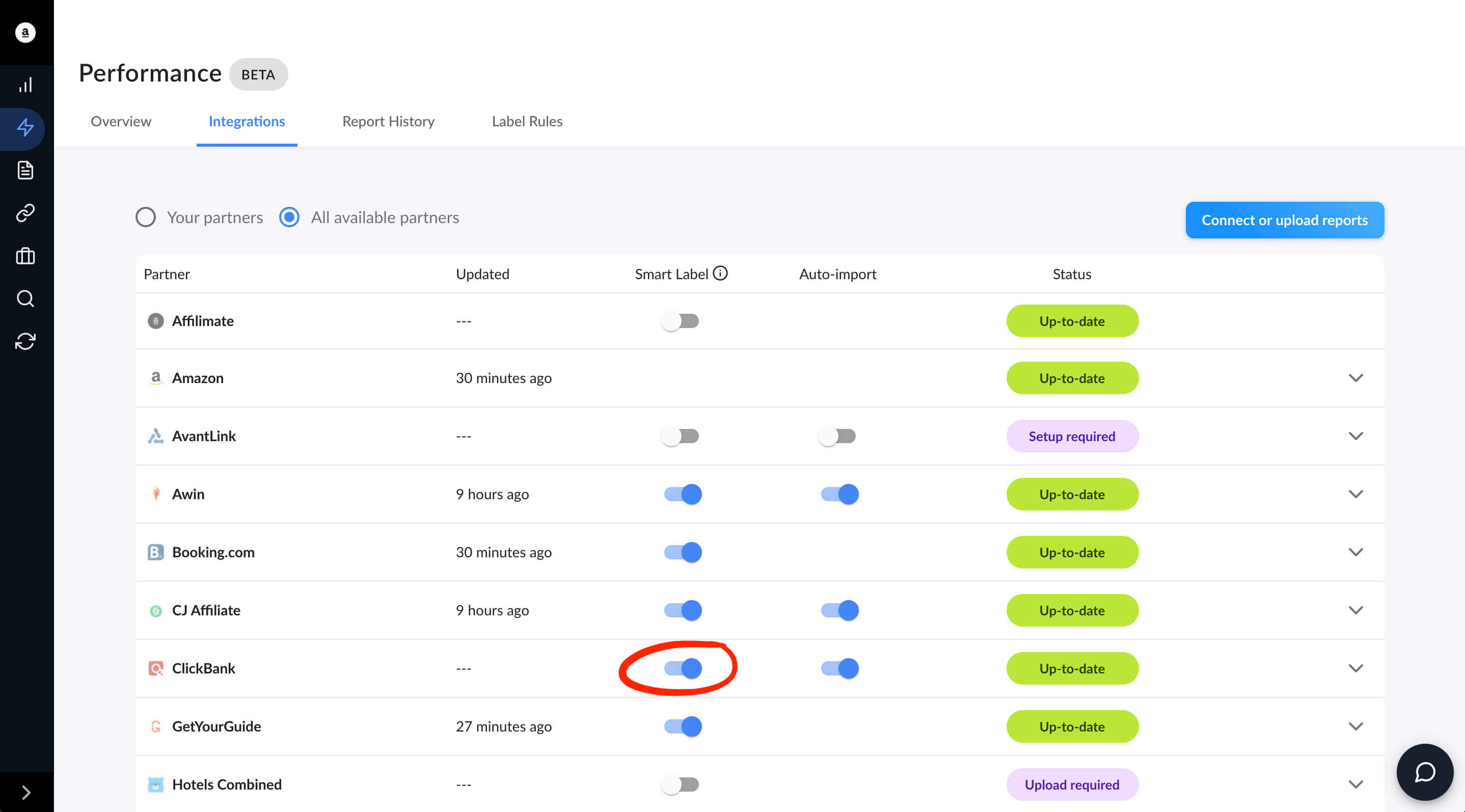
Task: Switch to the Overview tab
Action: (121, 121)
